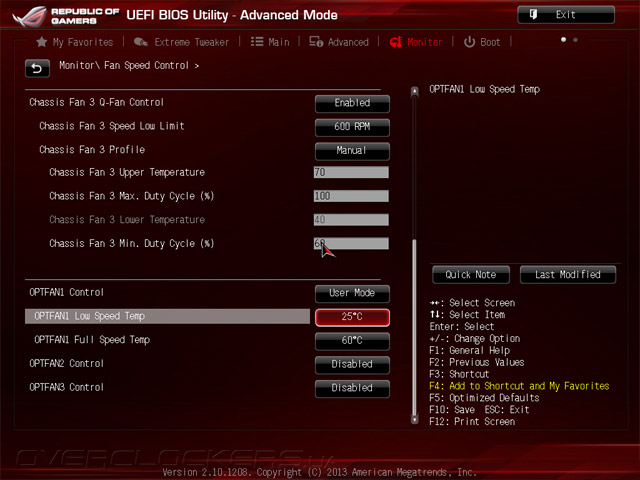Click the Exit button

[x=566, y=15]
